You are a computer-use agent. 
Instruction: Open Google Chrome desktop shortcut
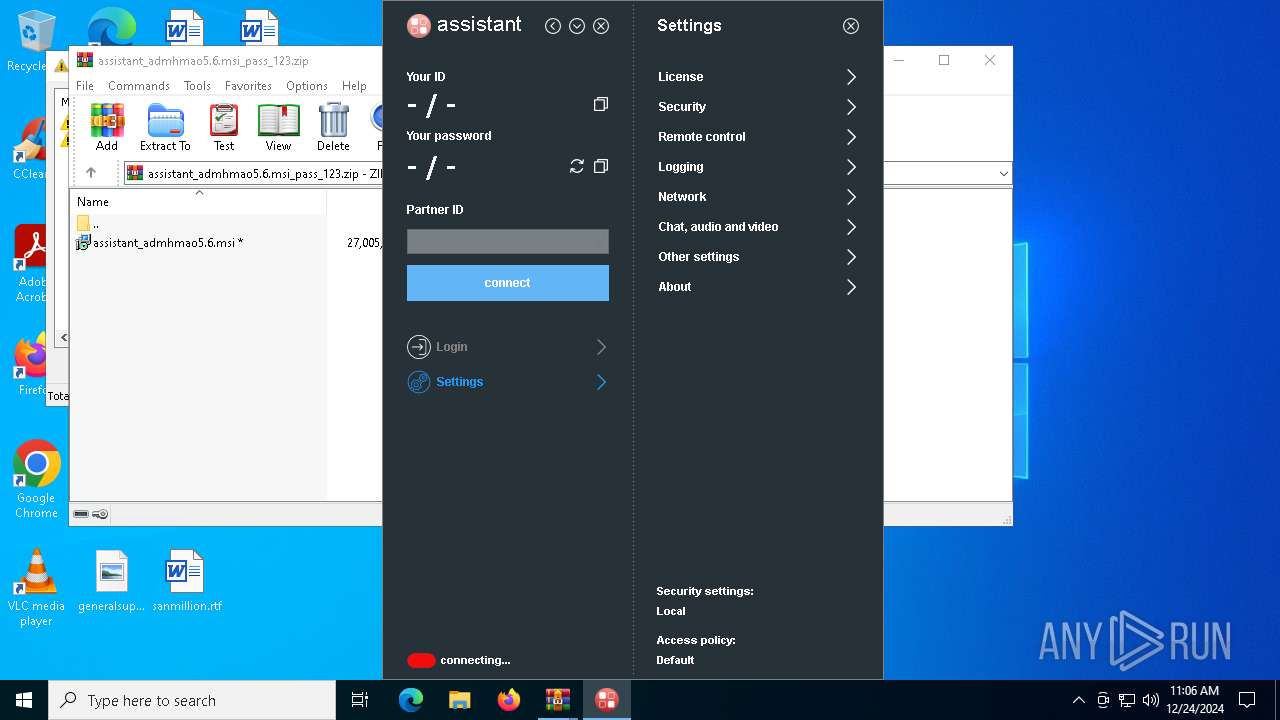[x=36, y=480]
